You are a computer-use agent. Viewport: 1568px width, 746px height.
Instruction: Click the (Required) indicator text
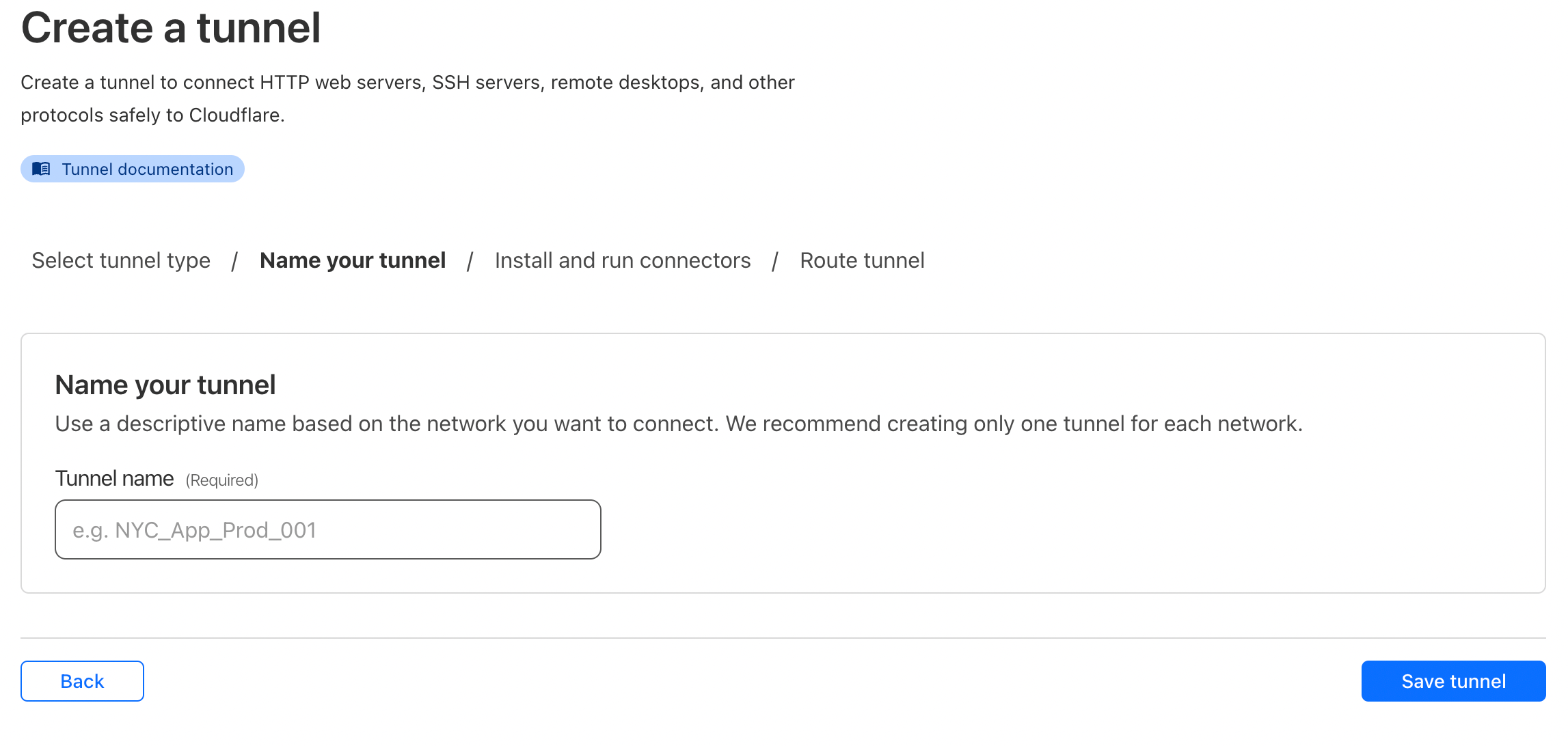coord(222,480)
